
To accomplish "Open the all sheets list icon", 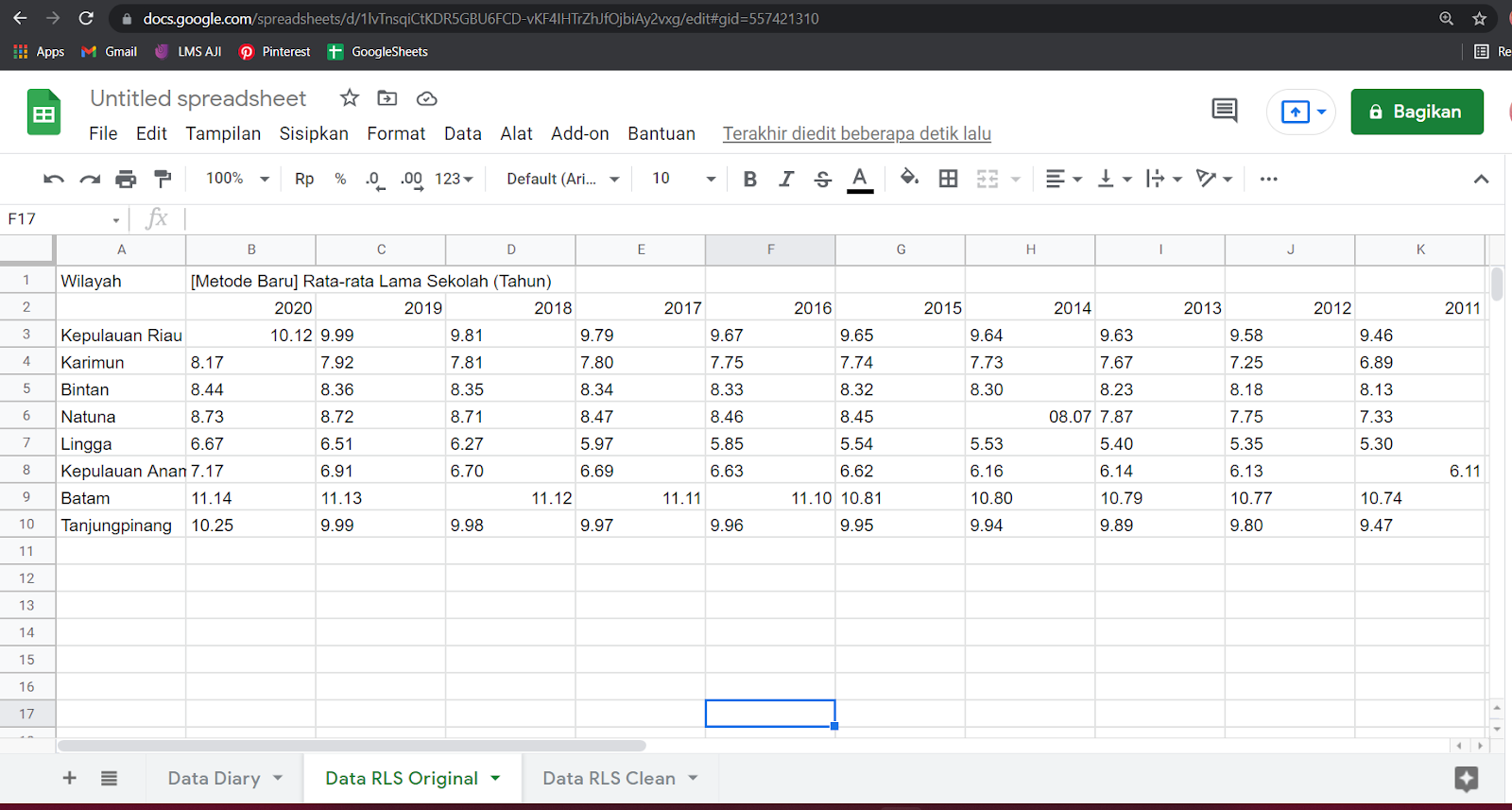I will coord(109,778).
